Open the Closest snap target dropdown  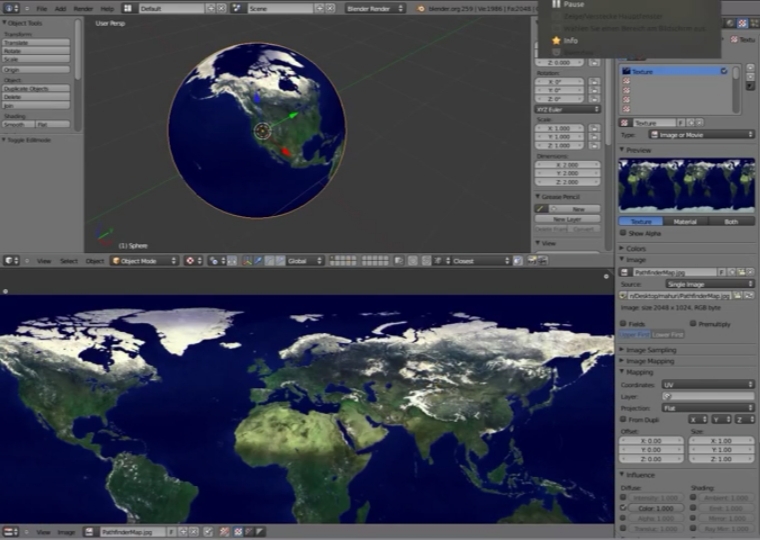(x=481, y=261)
